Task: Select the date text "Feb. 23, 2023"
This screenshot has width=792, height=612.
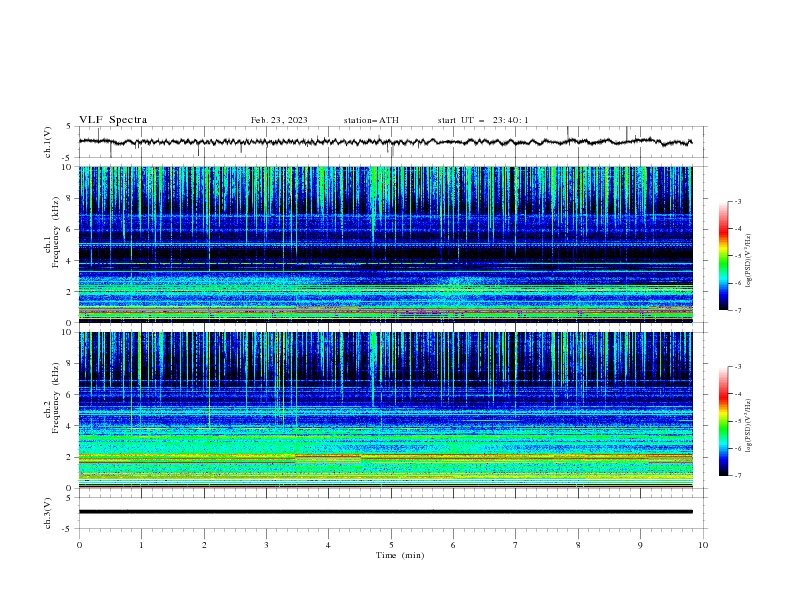Action: tap(279, 120)
